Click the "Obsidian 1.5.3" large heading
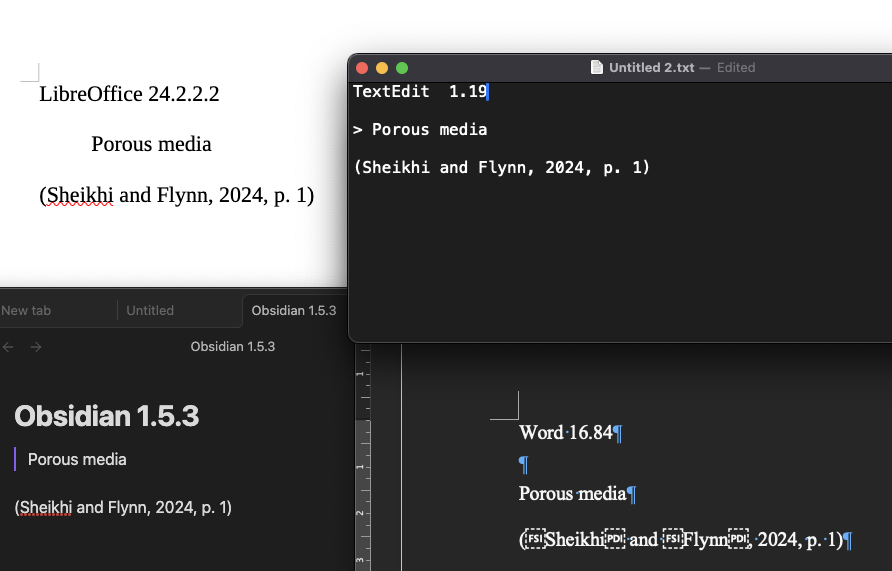Image resolution: width=892 pixels, height=571 pixels. pos(107,416)
